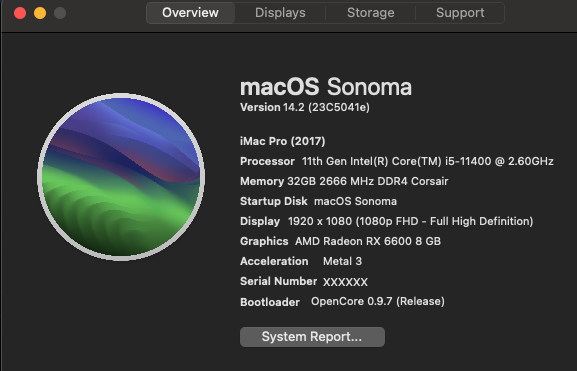Click the 1920 x 1080 display value

(410, 221)
